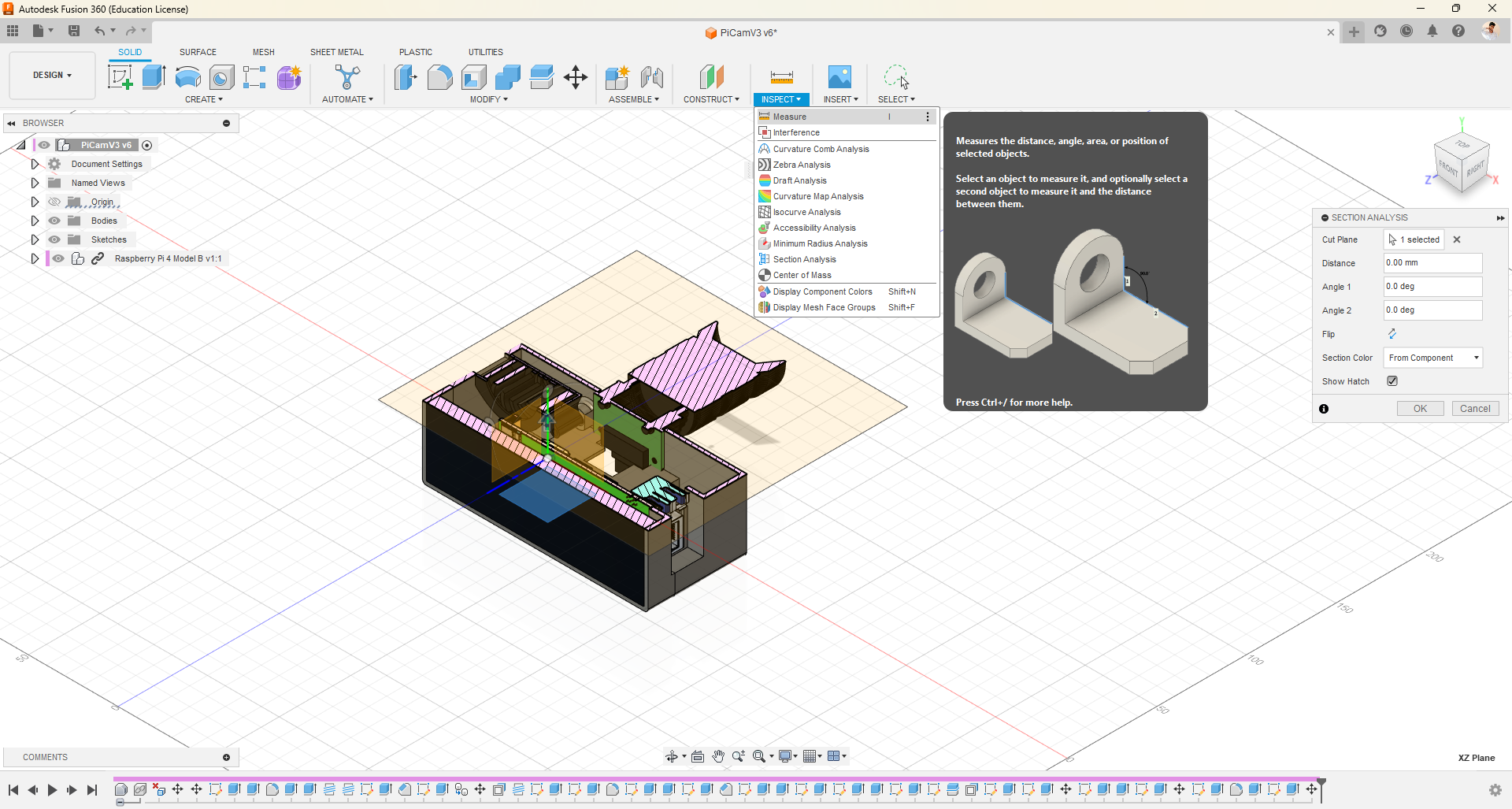This screenshot has height=809, width=1512.
Task: Expand the Raspberry Pi 4 Model B component
Action: pyautogui.click(x=35, y=258)
